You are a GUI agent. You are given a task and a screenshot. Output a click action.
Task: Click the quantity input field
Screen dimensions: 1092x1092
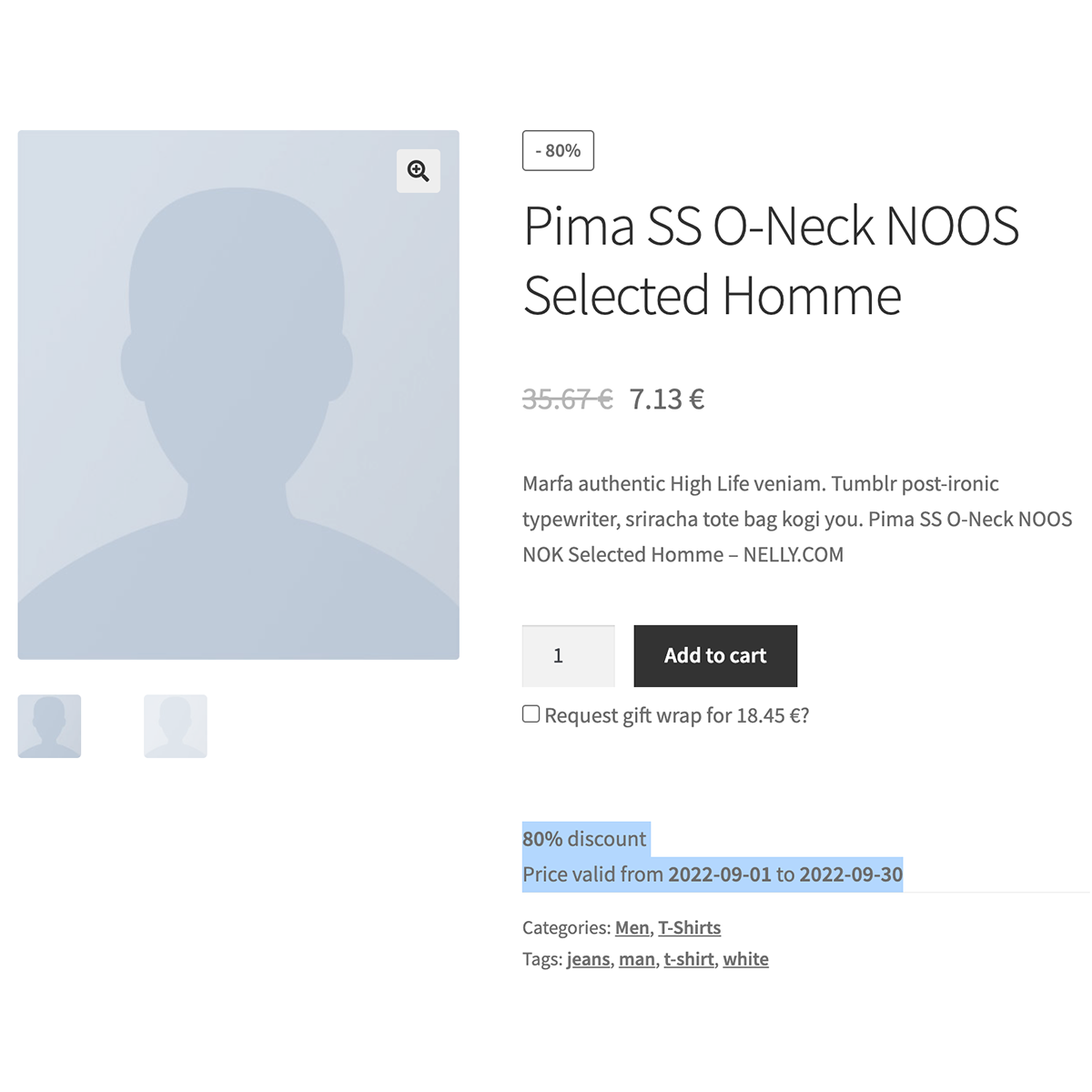[x=568, y=655]
